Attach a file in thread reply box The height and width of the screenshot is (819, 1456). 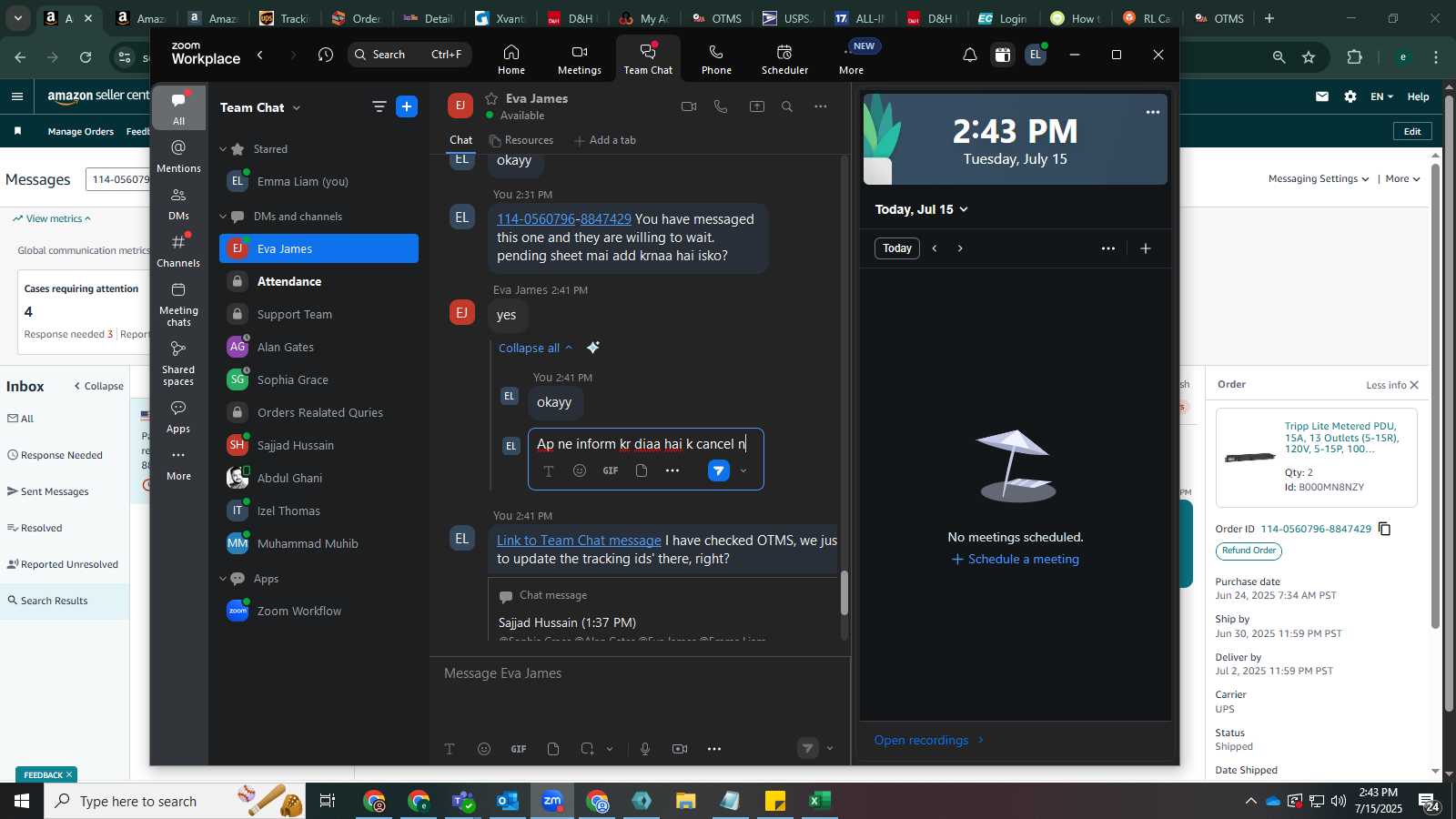point(642,470)
